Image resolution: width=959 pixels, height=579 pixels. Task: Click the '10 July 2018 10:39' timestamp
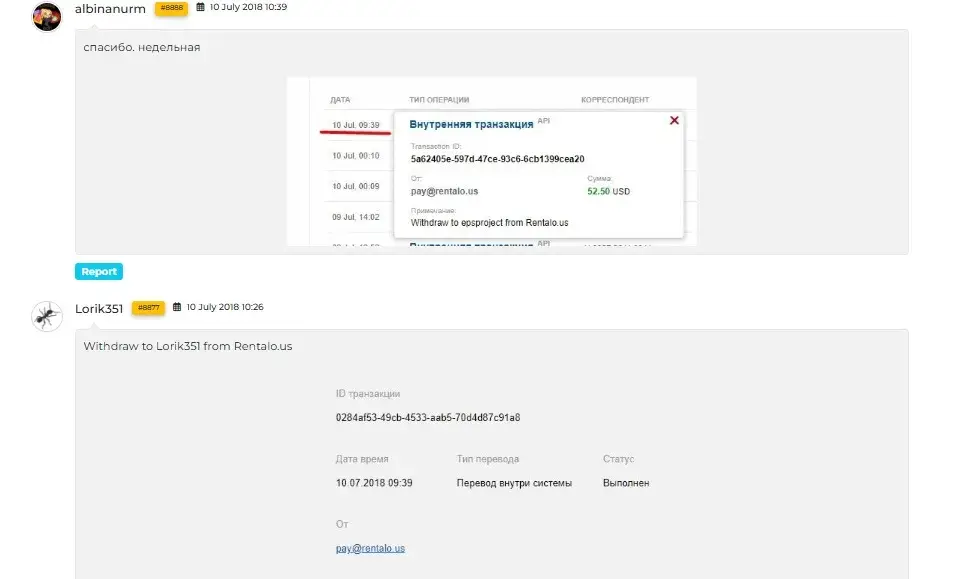click(x=248, y=7)
